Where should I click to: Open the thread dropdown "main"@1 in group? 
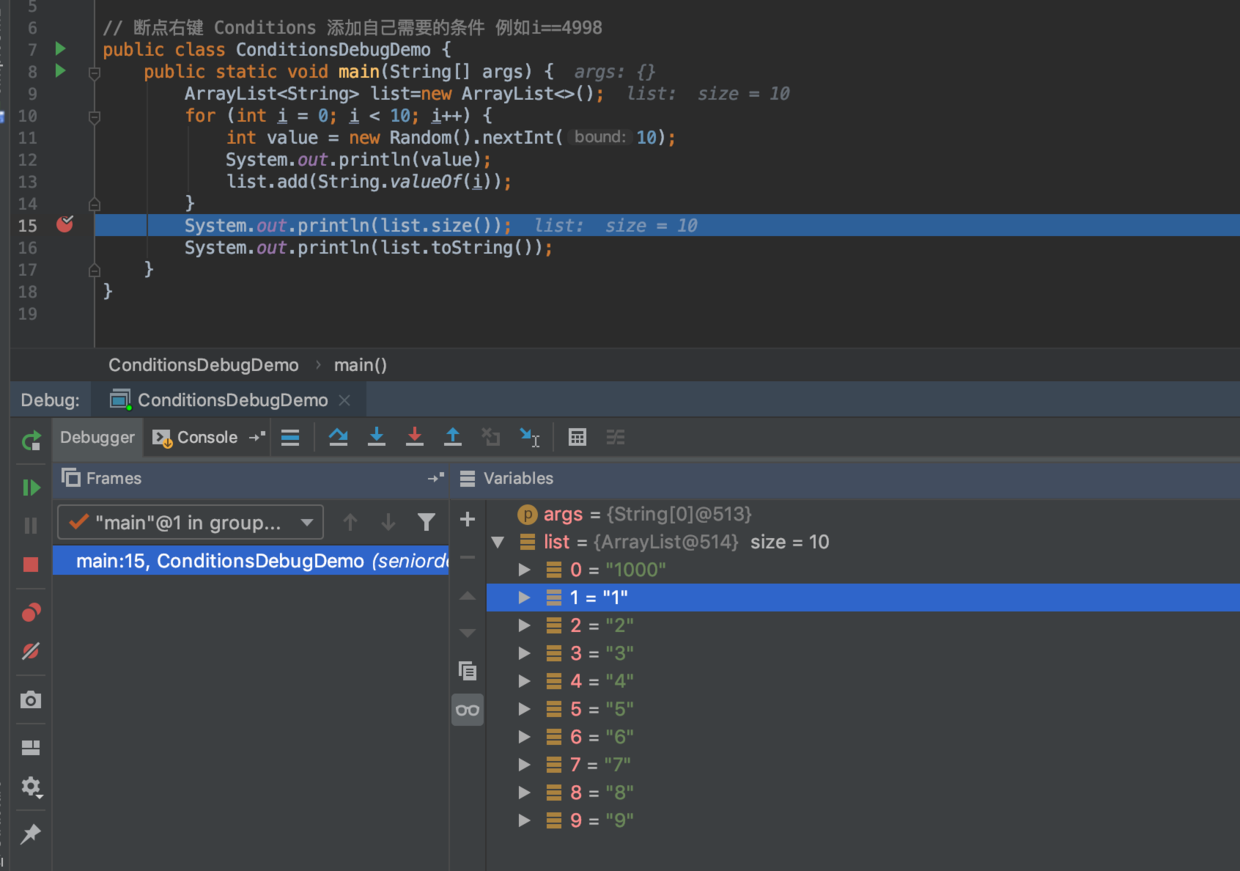click(x=190, y=522)
